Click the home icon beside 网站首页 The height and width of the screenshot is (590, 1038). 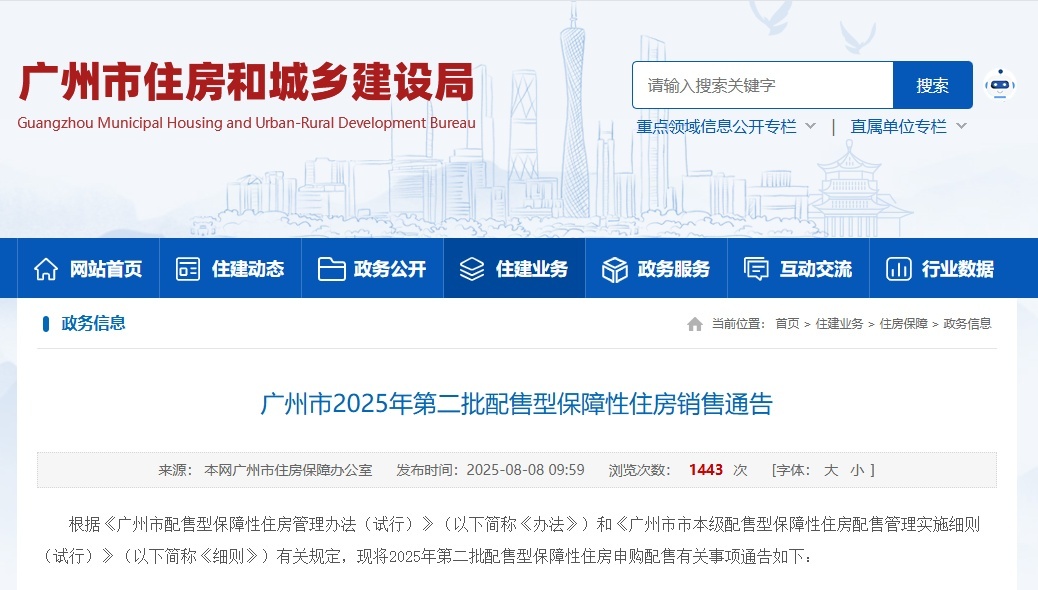click(46, 269)
